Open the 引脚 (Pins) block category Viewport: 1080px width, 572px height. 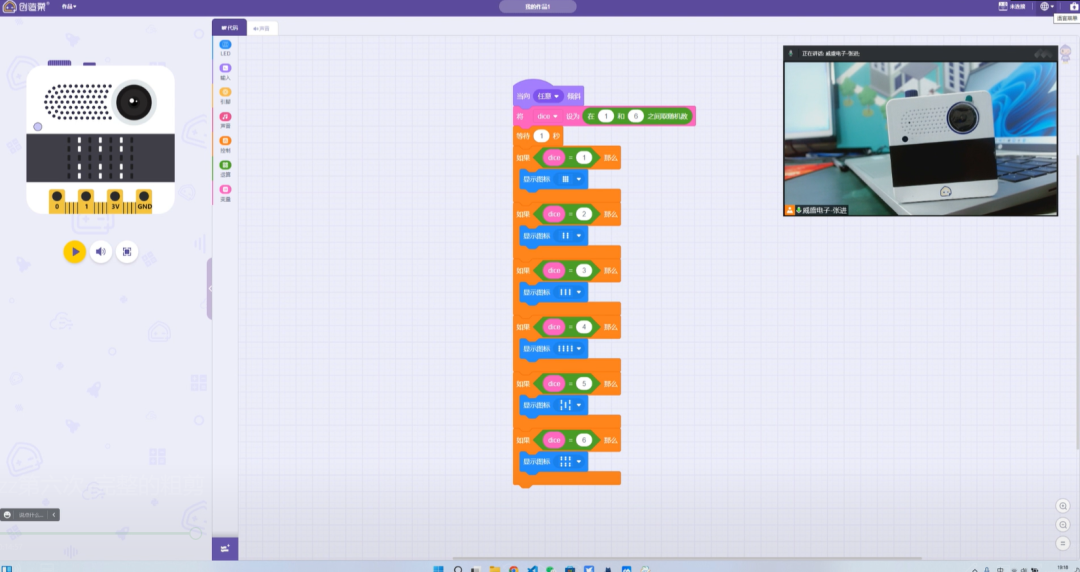225,95
